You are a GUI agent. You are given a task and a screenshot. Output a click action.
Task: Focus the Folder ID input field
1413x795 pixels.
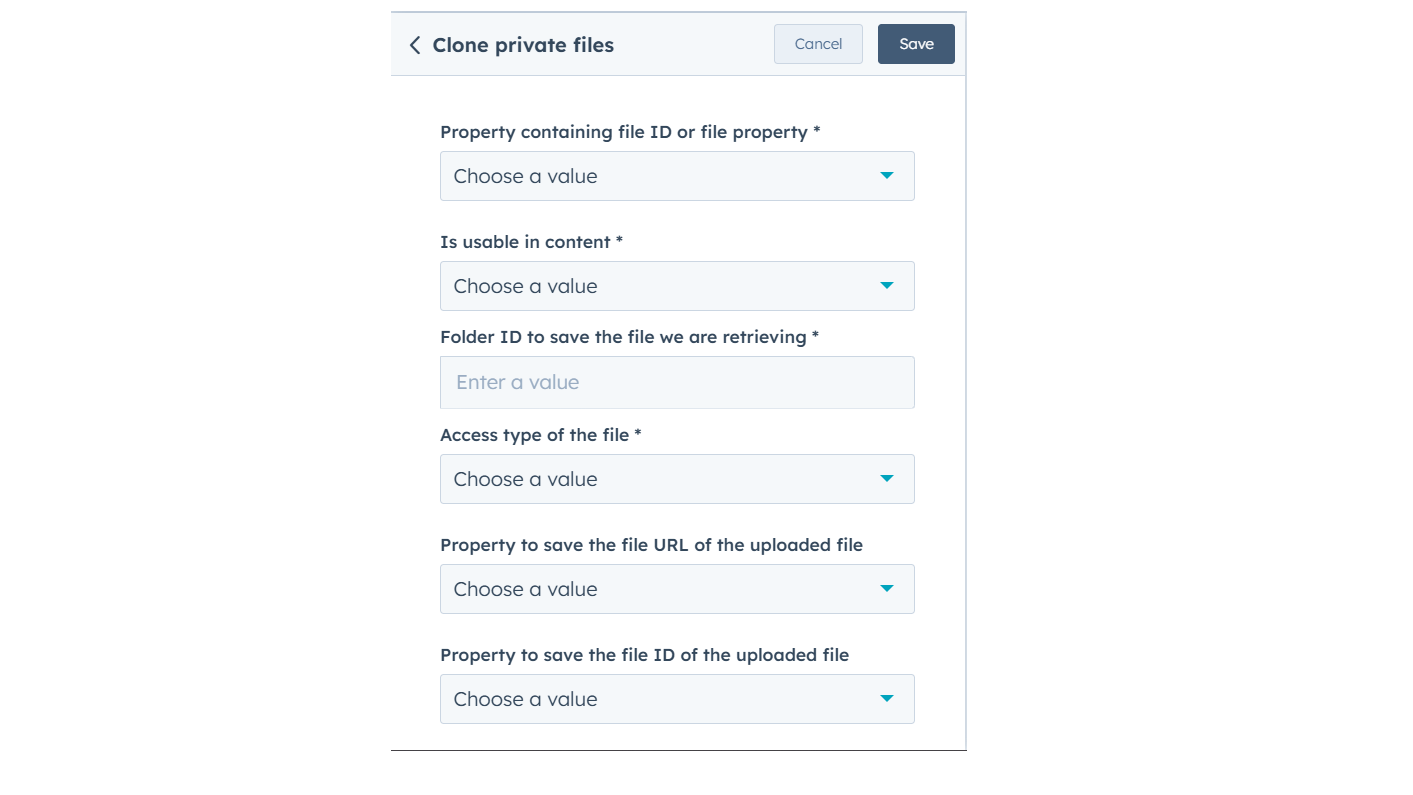(677, 382)
